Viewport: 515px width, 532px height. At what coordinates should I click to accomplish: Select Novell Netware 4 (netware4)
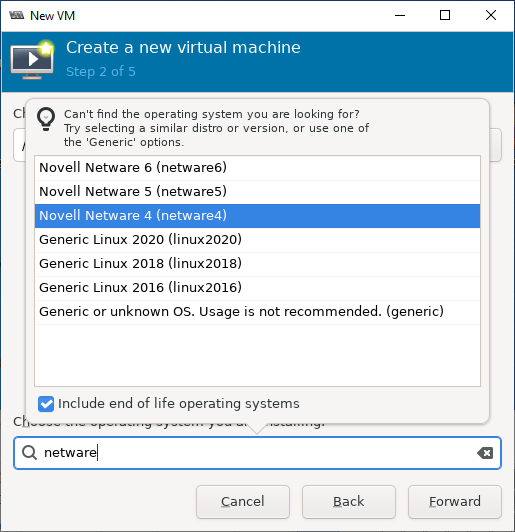click(258, 216)
